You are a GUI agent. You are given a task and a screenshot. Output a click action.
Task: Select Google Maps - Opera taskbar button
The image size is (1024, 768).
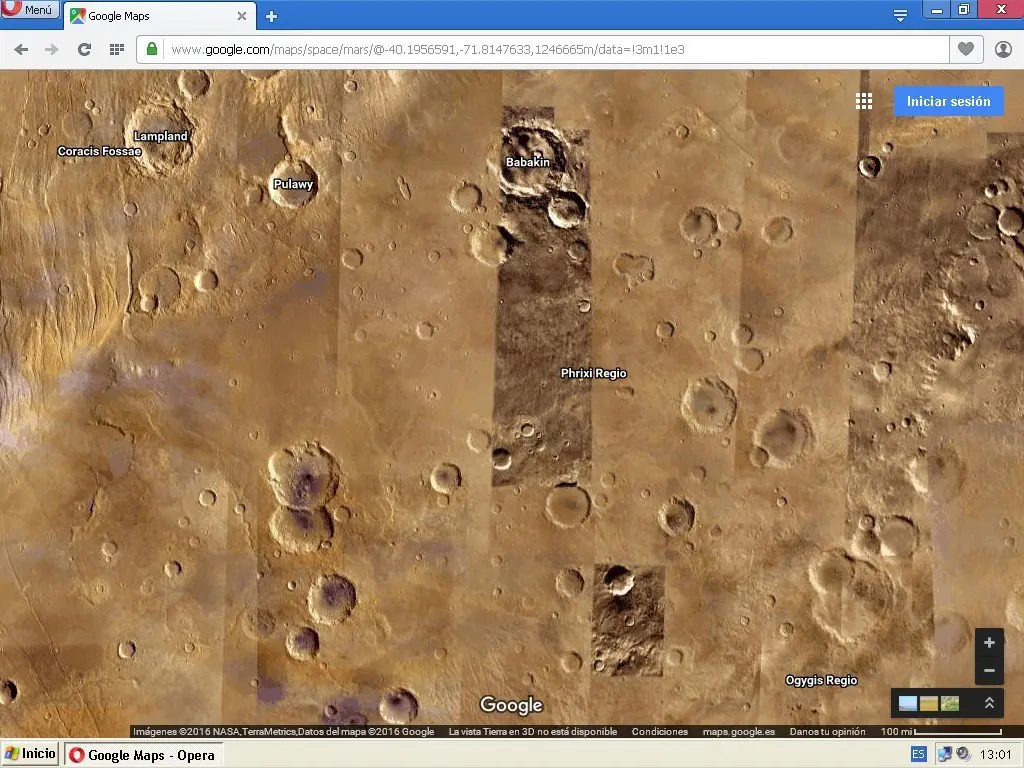click(x=143, y=755)
